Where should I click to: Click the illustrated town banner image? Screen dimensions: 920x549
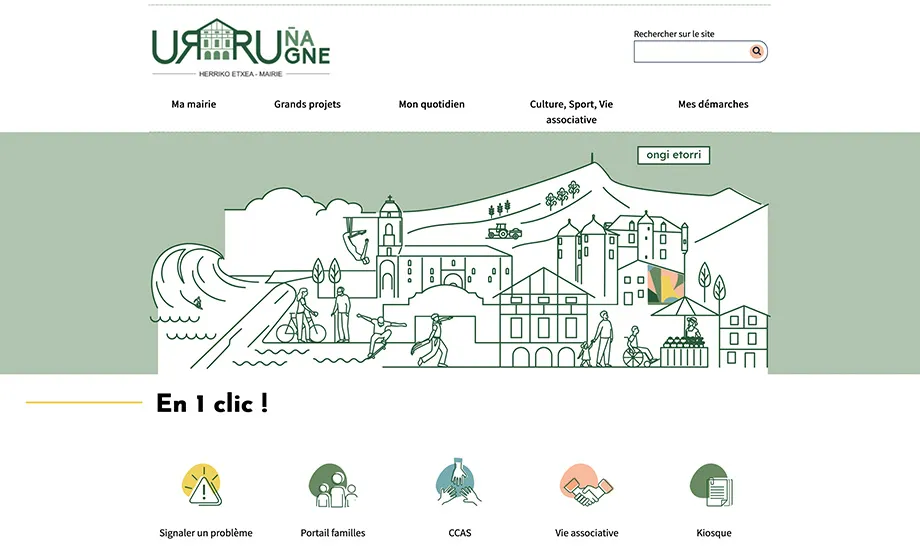point(460,280)
